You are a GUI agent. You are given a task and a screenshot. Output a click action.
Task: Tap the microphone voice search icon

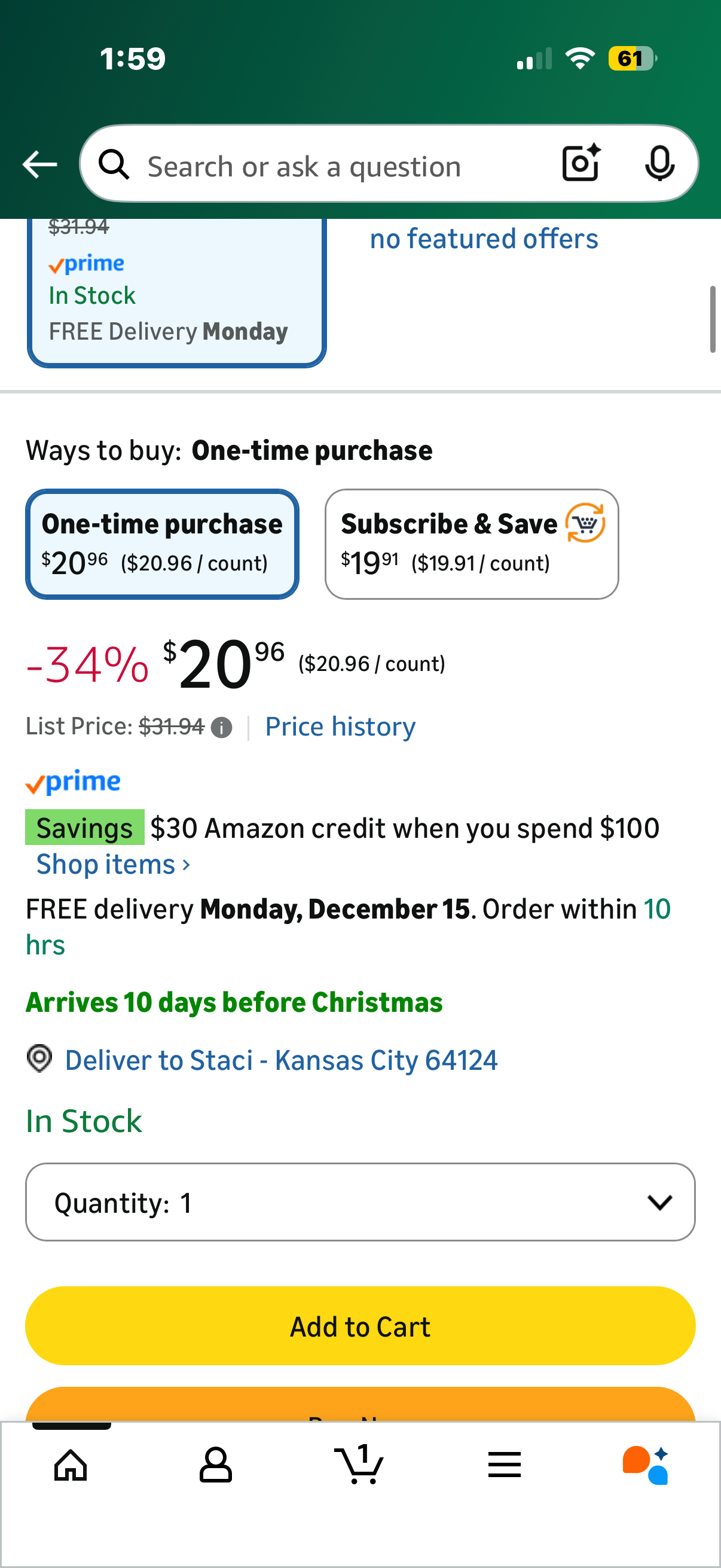pos(659,163)
